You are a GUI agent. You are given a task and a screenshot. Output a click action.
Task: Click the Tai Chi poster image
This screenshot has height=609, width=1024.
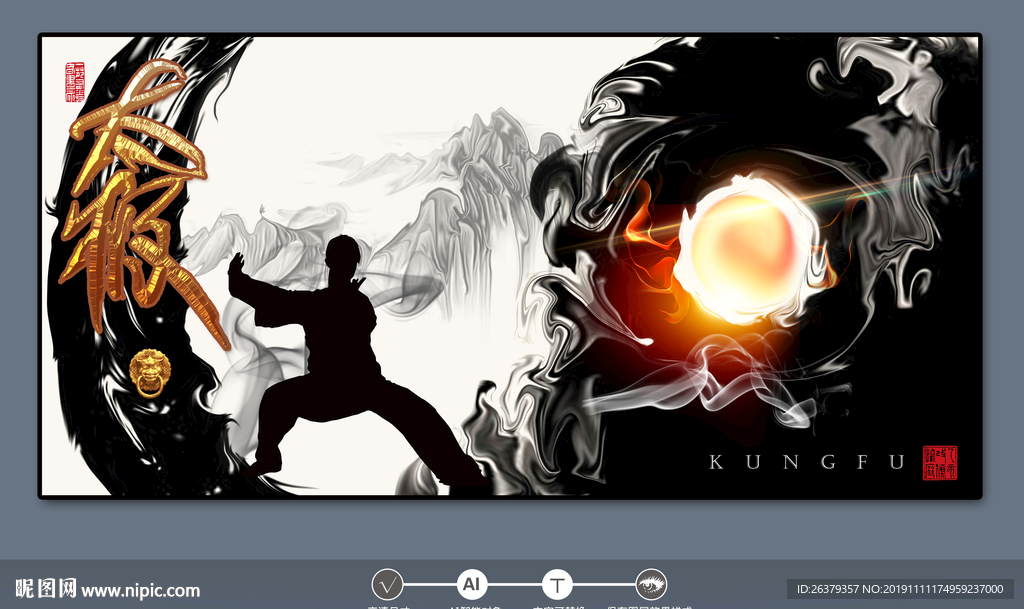coord(510,266)
